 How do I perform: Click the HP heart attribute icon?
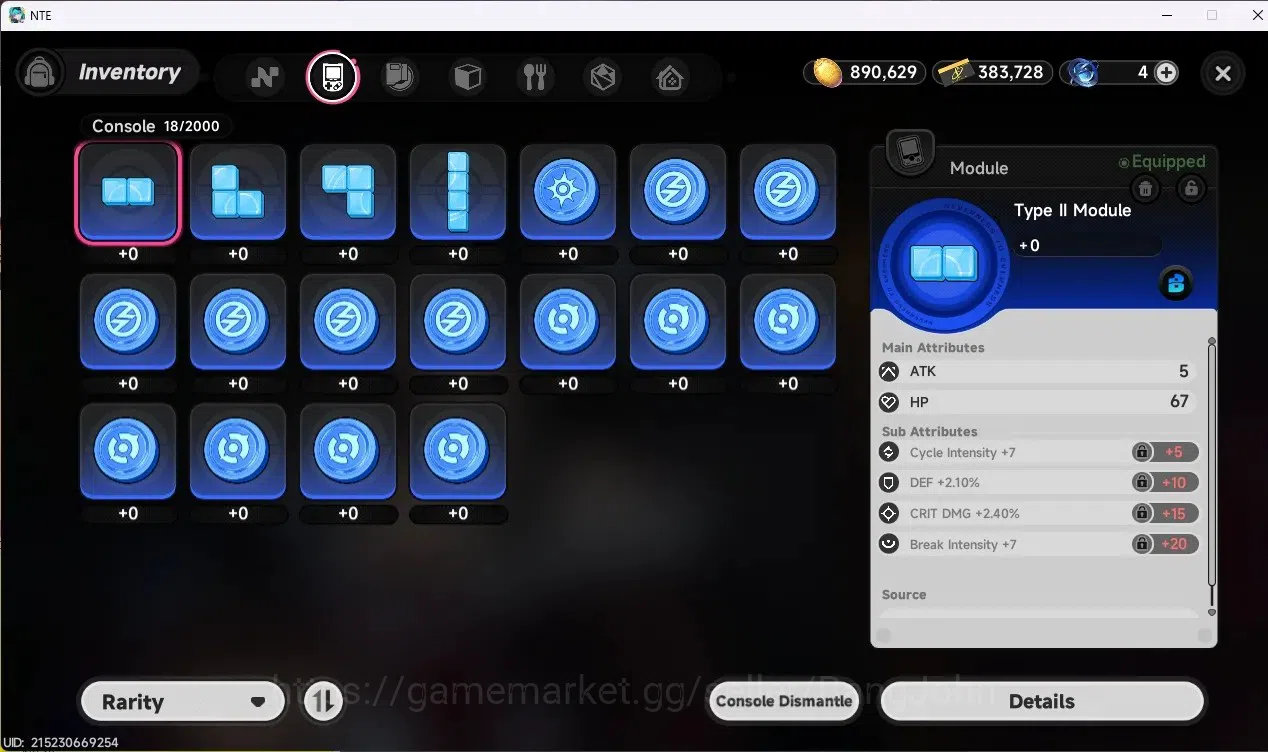(x=888, y=402)
